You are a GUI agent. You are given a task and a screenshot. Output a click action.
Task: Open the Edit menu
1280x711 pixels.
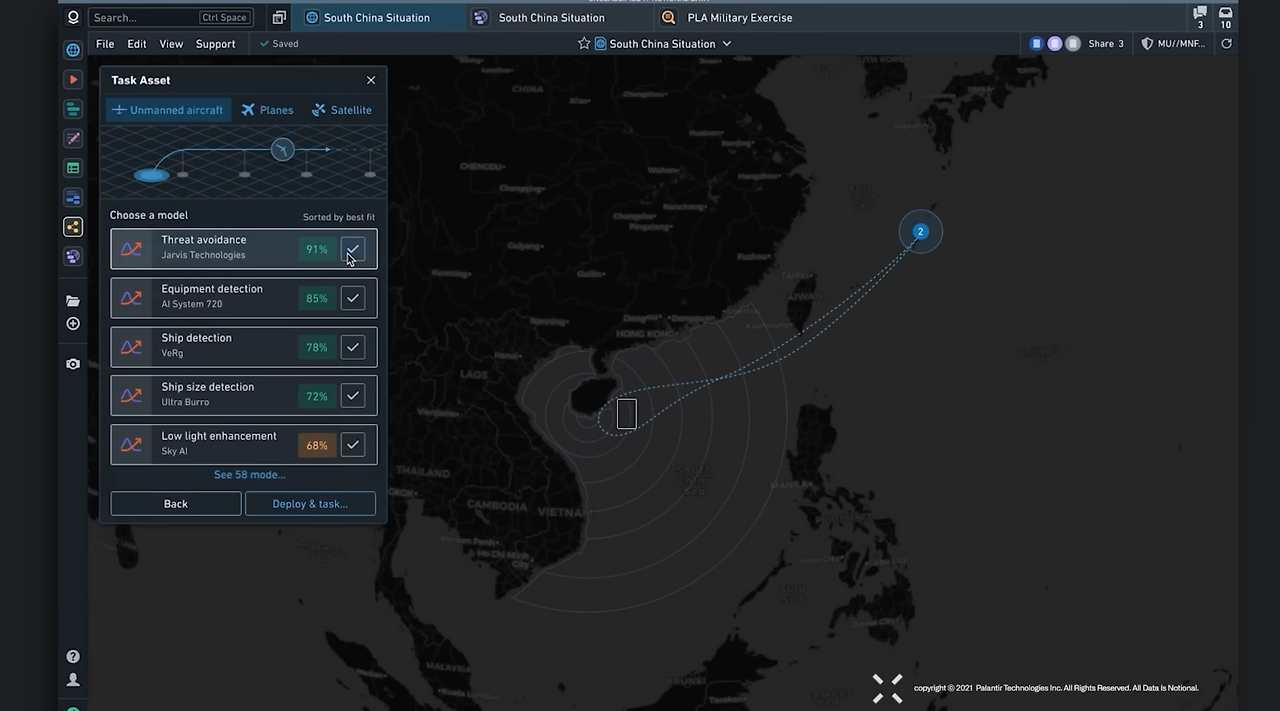(x=137, y=44)
